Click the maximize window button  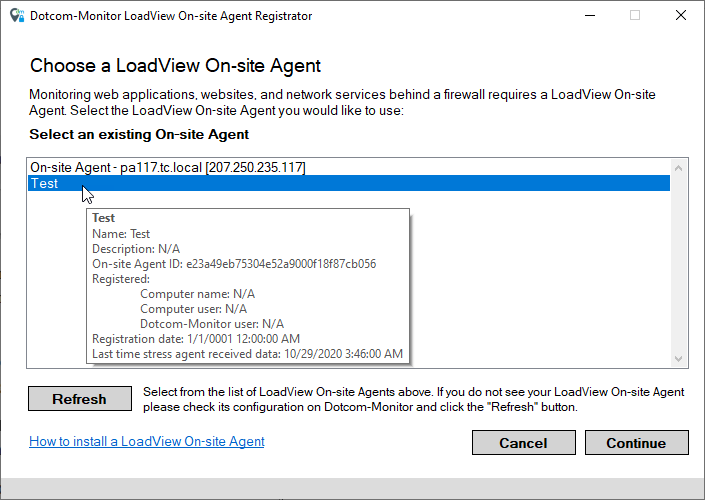(634, 16)
